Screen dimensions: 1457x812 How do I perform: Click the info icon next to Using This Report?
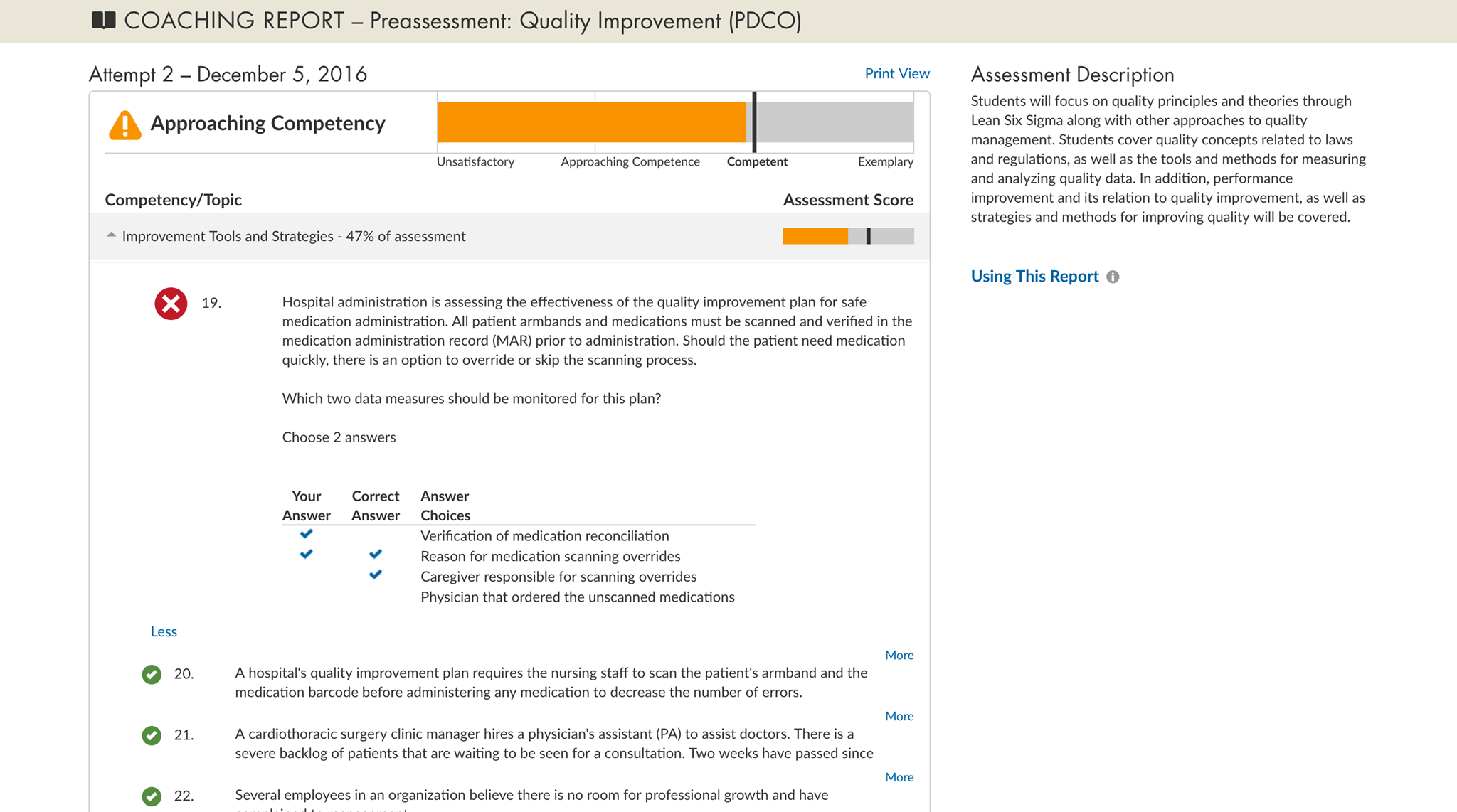point(1113,277)
